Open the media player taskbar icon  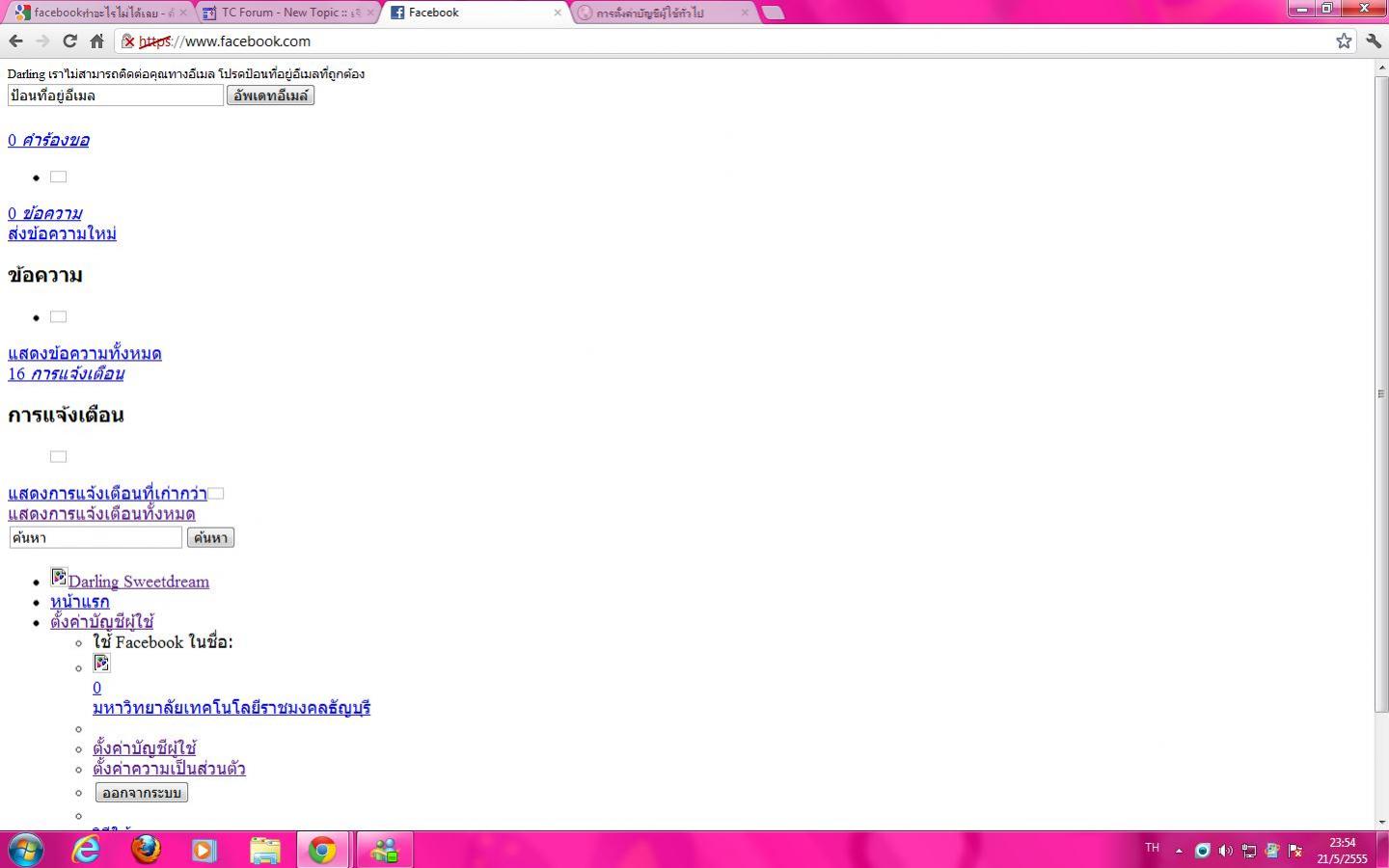pos(204,850)
